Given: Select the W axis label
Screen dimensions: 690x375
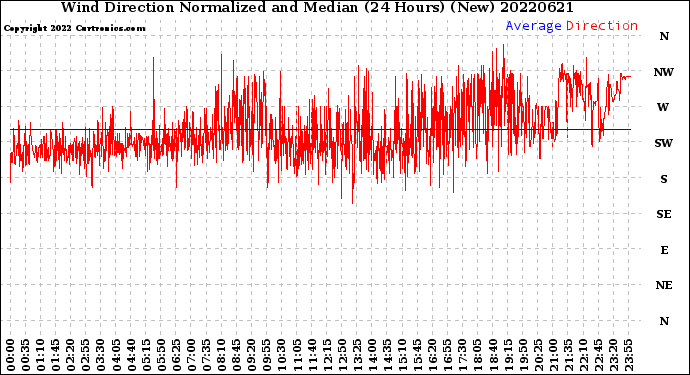Looking at the screenshot, I should (663, 107).
